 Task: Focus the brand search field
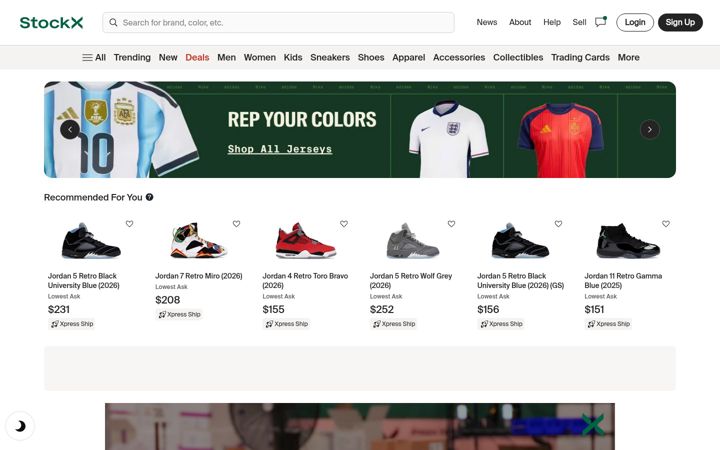point(278,22)
